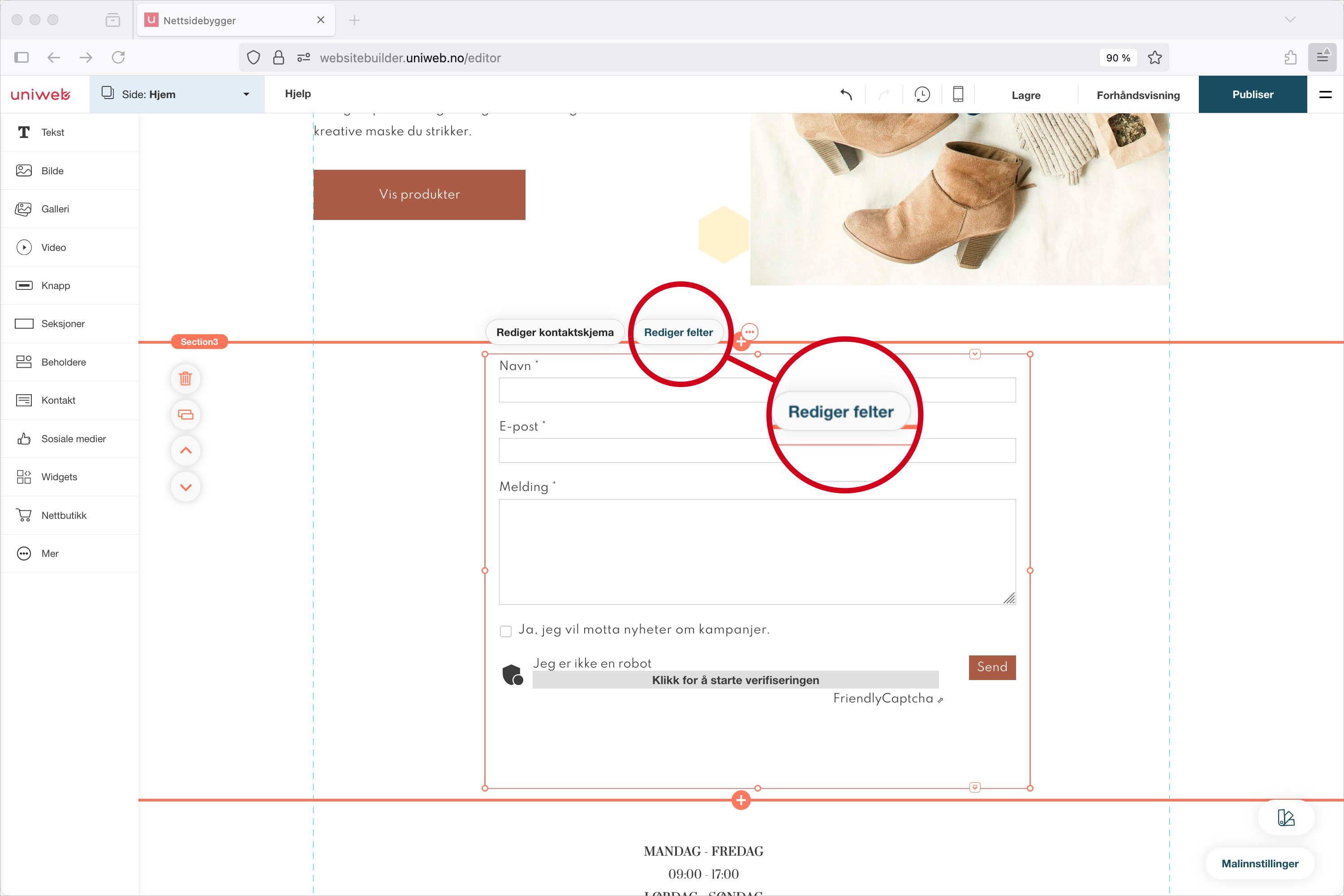1344x896 pixels.
Task: Open the hamburger menu beside Publiser
Action: [1325, 94]
